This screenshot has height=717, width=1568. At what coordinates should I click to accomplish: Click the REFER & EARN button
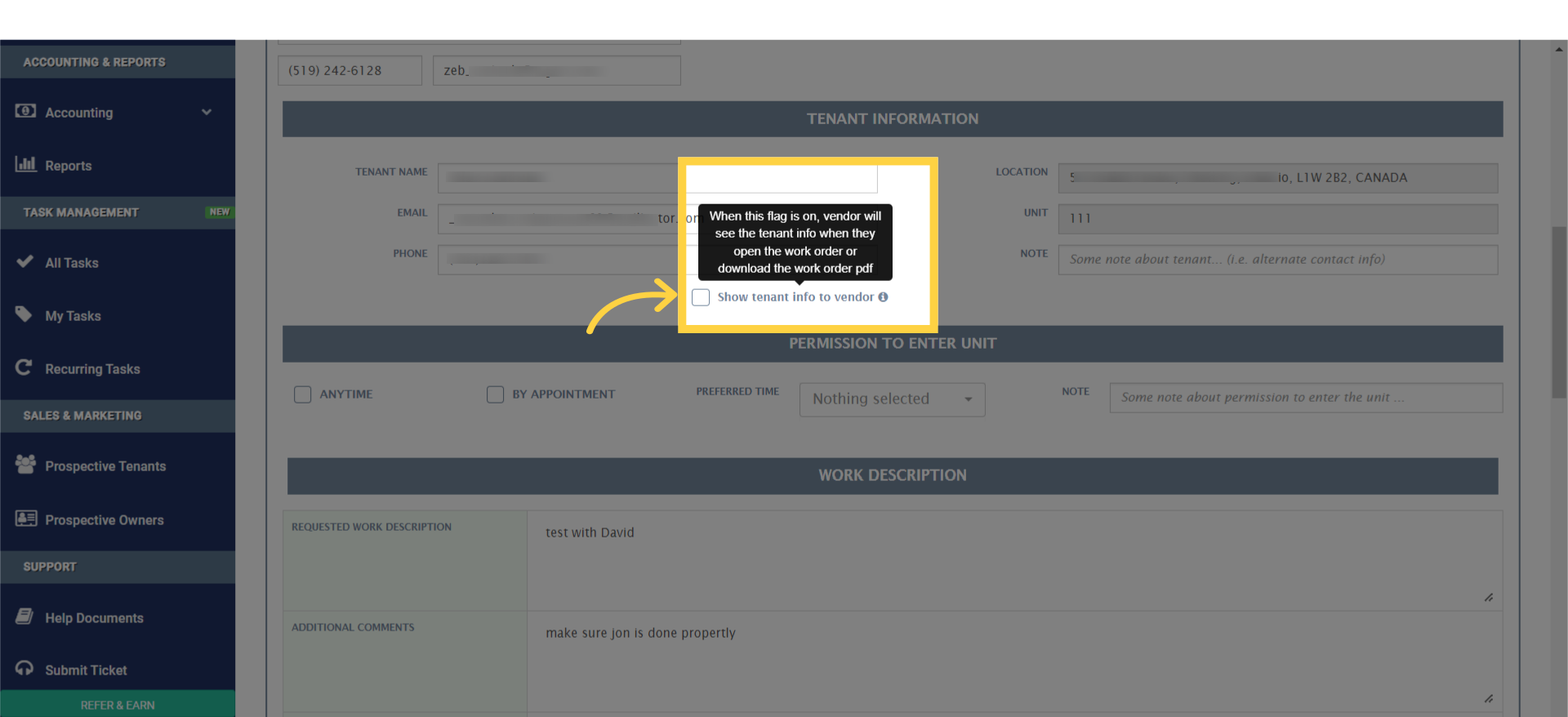[118, 705]
